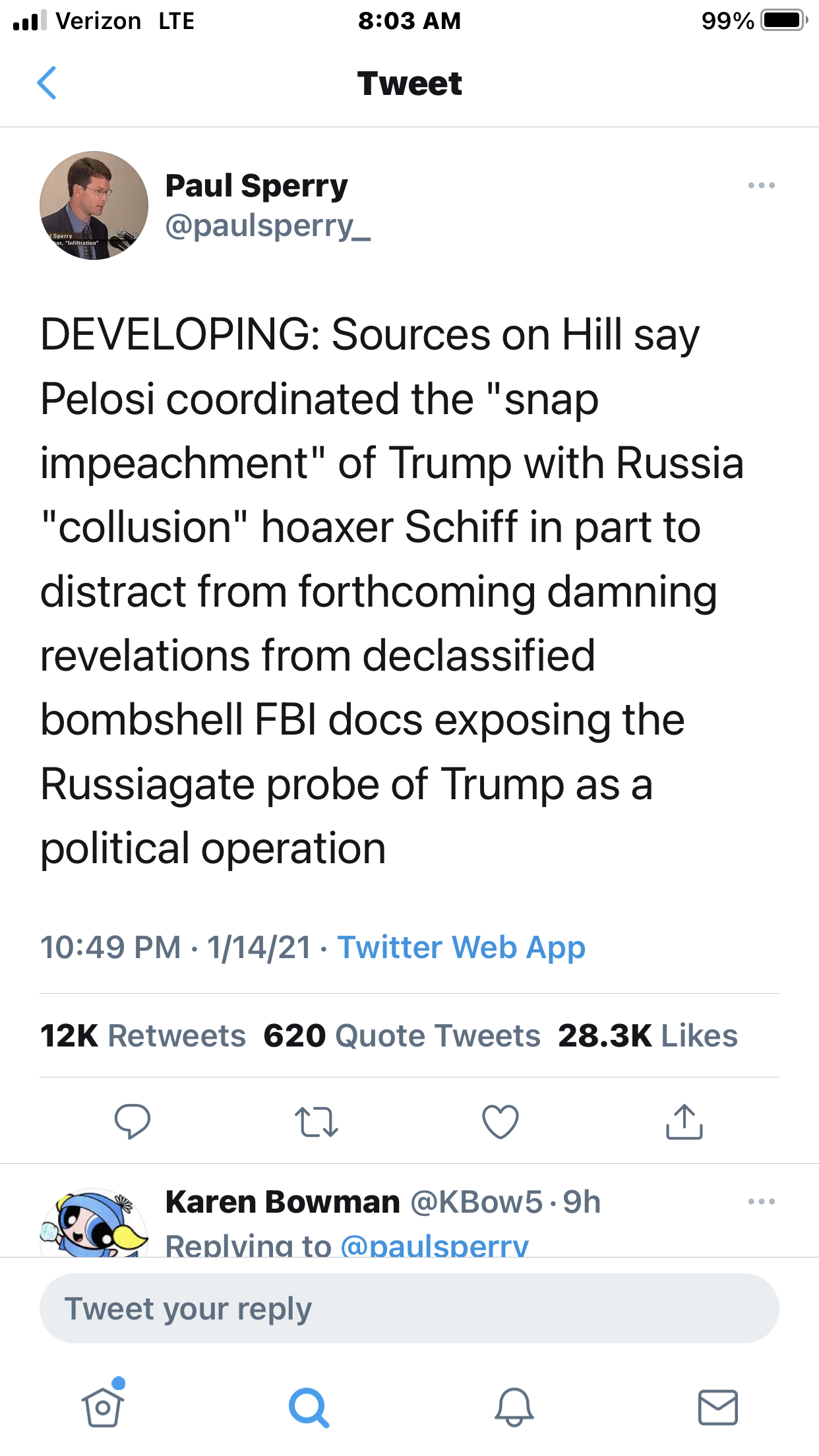
Task: Like the tweet with the heart icon
Action: coord(501,1122)
